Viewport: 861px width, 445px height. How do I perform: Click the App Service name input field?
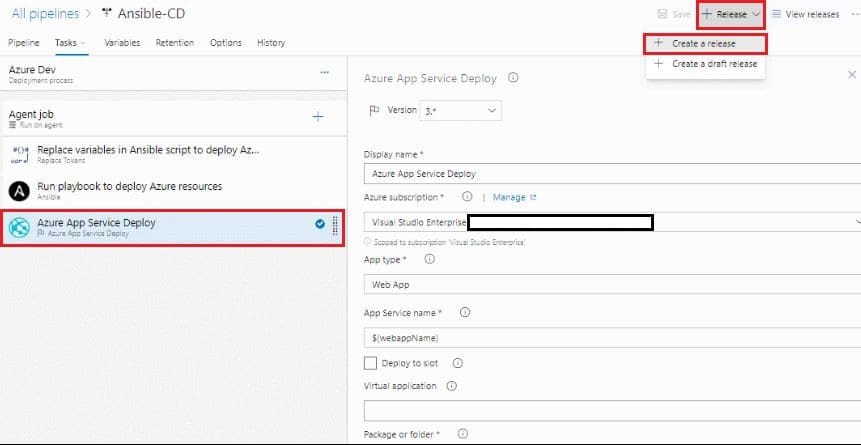(x=612, y=338)
